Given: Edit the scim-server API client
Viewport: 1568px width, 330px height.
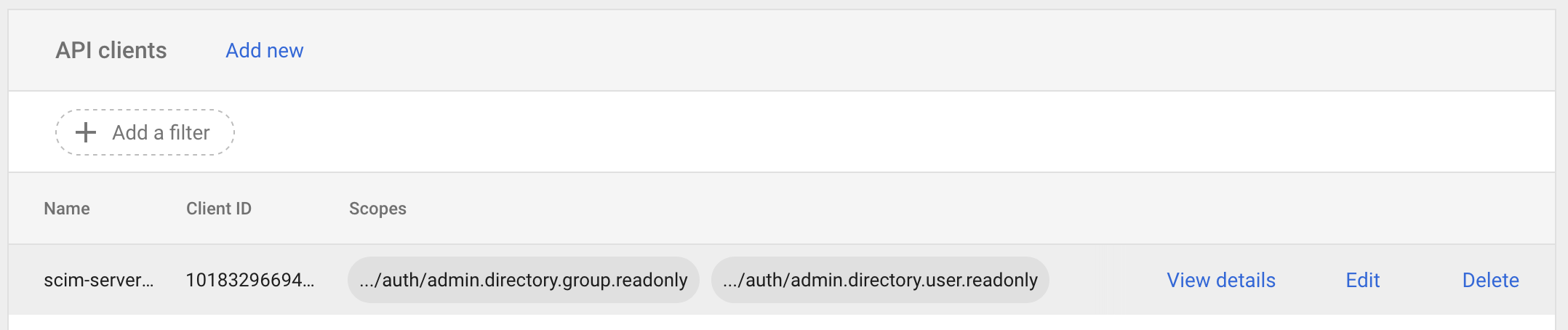Looking at the screenshot, I should coord(1362,280).
